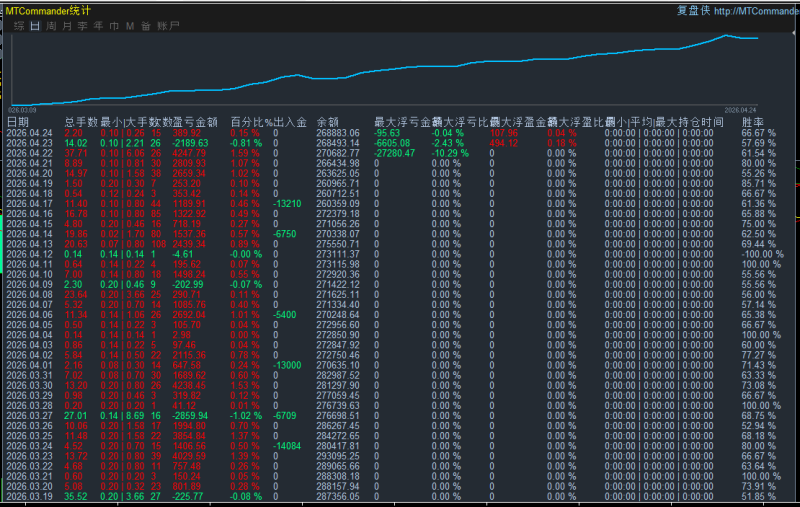This screenshot has height=507, width=800.
Task: Switch to the 账户 account tab
Action: (169, 25)
